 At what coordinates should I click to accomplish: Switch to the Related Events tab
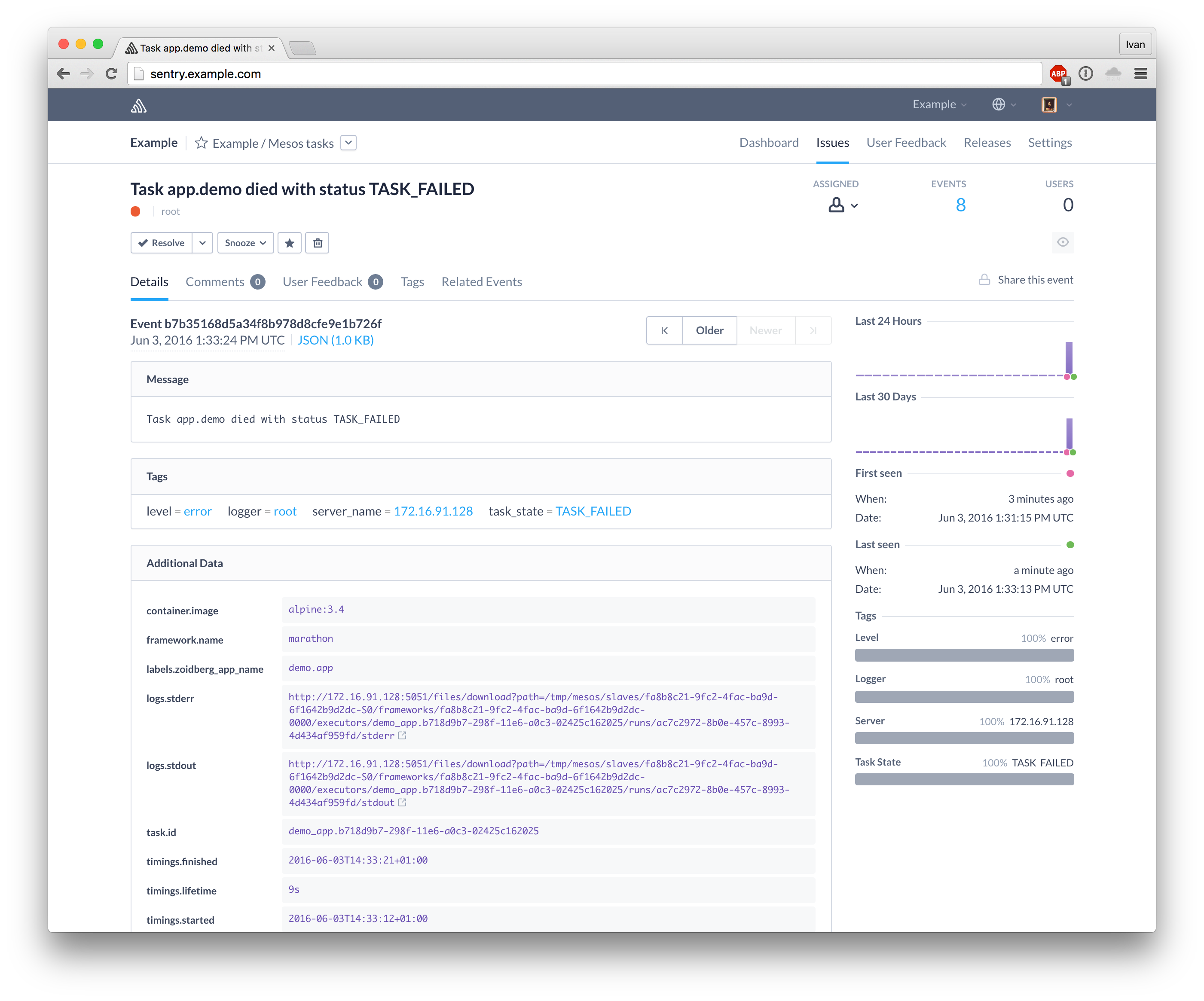[481, 282]
